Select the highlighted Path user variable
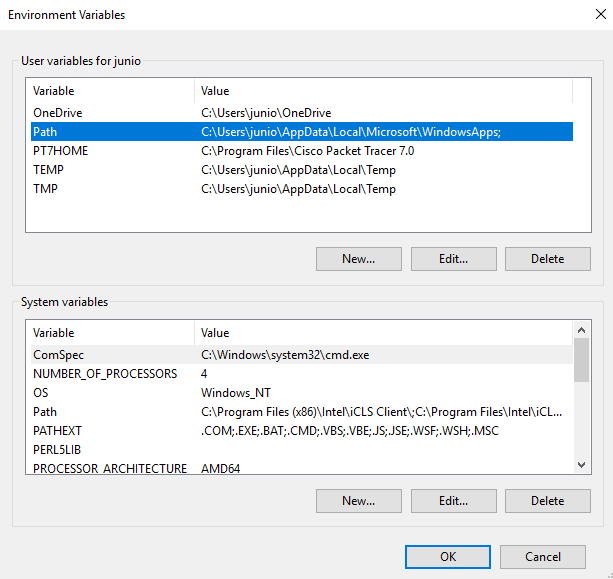This screenshot has width=613, height=579. pos(302,132)
